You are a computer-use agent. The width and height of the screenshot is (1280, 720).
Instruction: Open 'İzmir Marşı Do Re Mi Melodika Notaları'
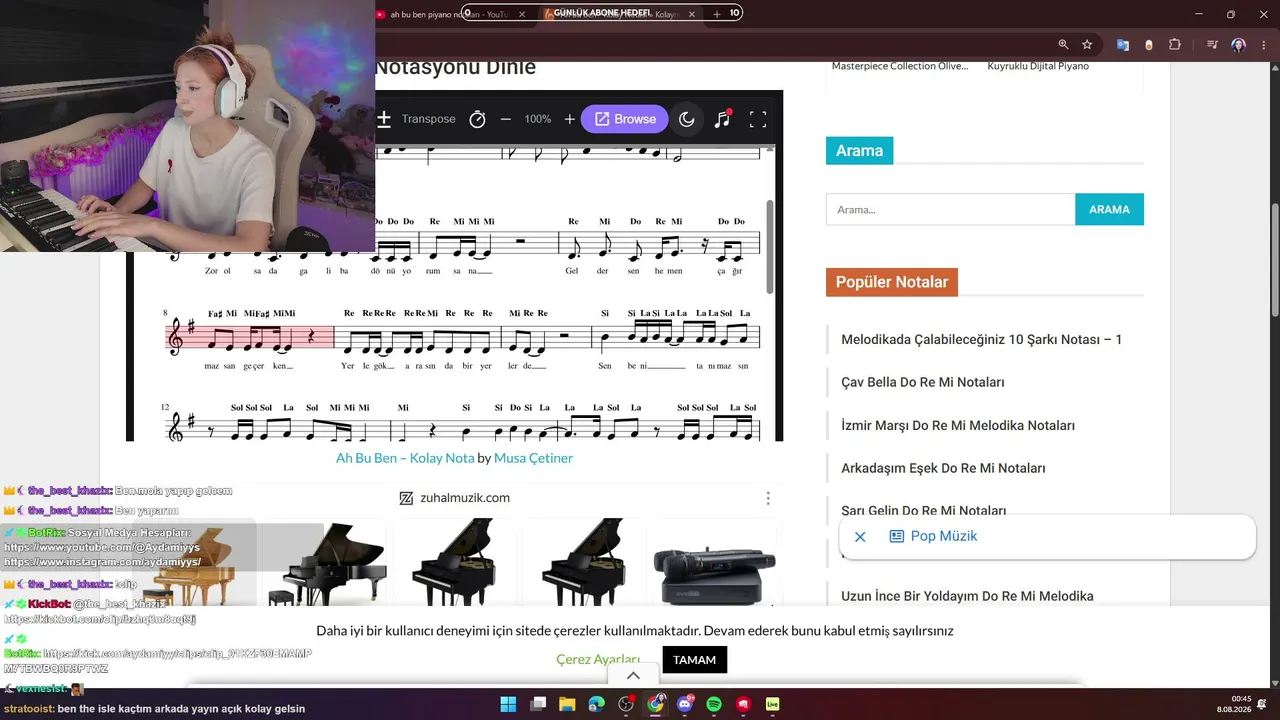[958, 425]
